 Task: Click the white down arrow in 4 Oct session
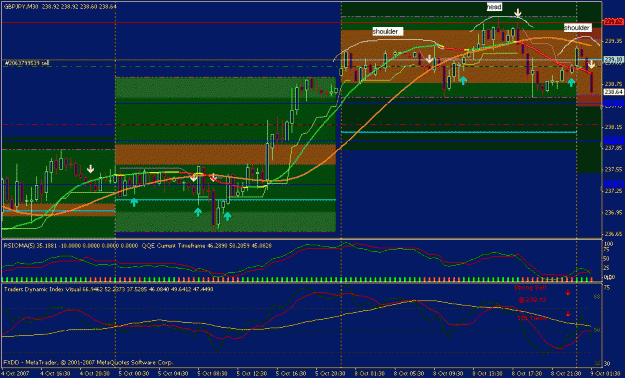(90, 169)
